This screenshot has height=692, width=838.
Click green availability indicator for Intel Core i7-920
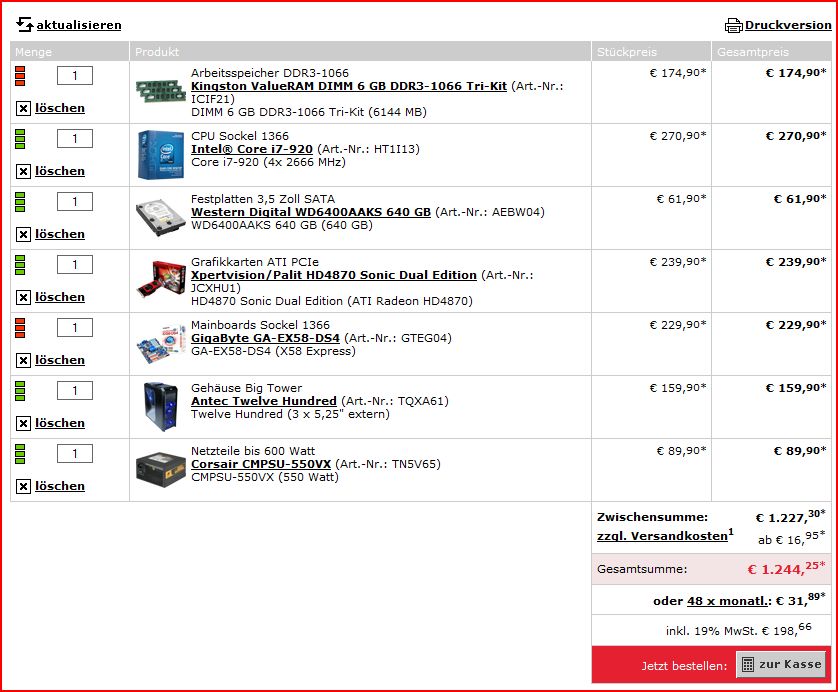coord(20,139)
